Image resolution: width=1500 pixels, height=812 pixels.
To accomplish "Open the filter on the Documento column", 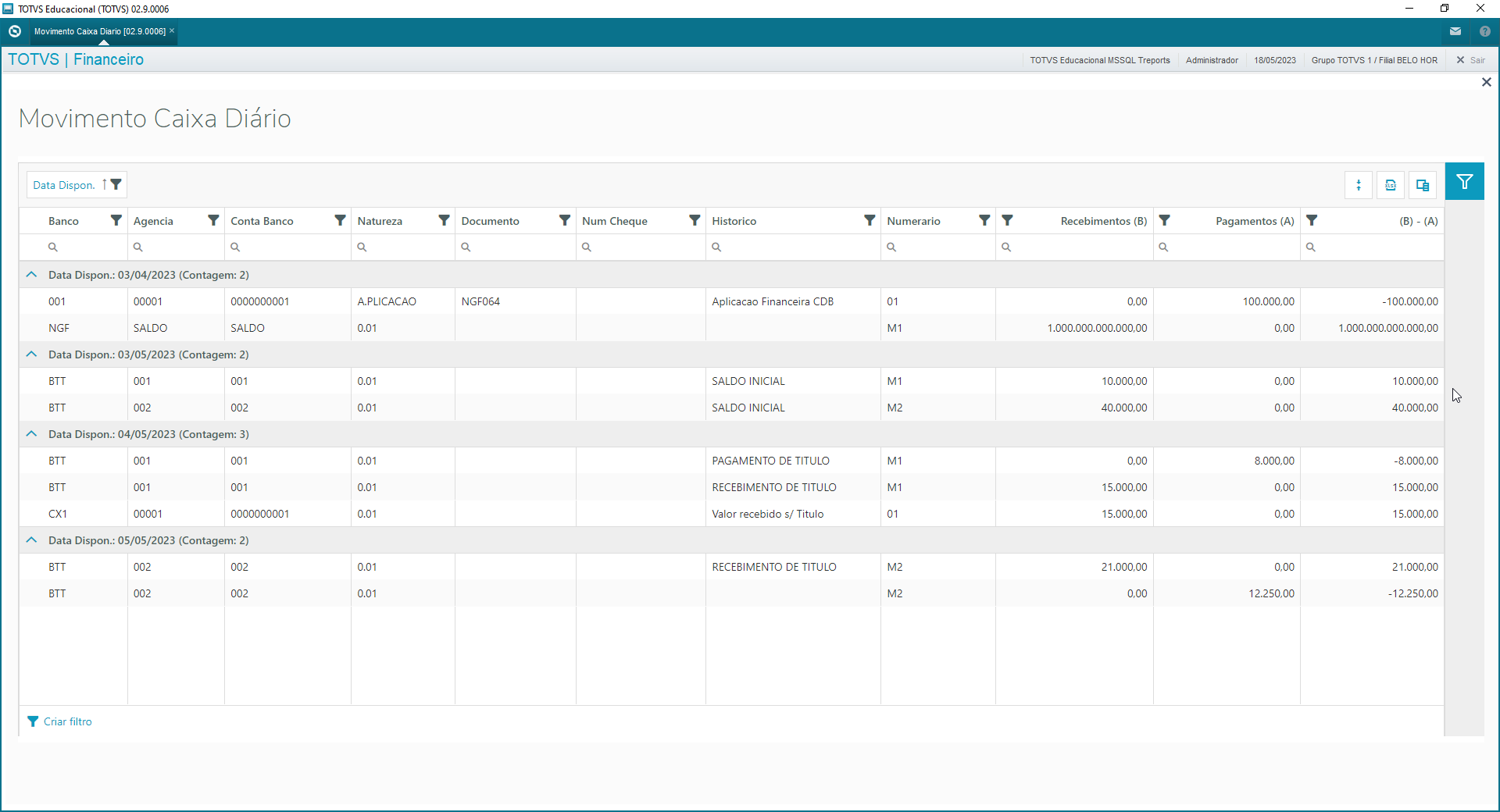I will (x=565, y=220).
